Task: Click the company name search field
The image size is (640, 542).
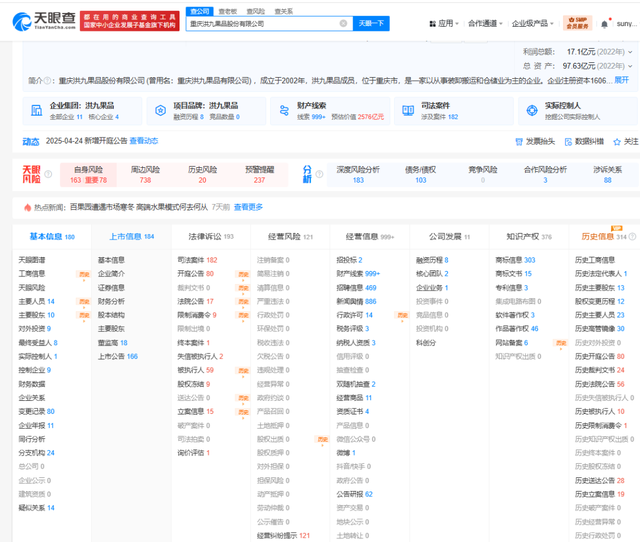Action: tap(260, 23)
